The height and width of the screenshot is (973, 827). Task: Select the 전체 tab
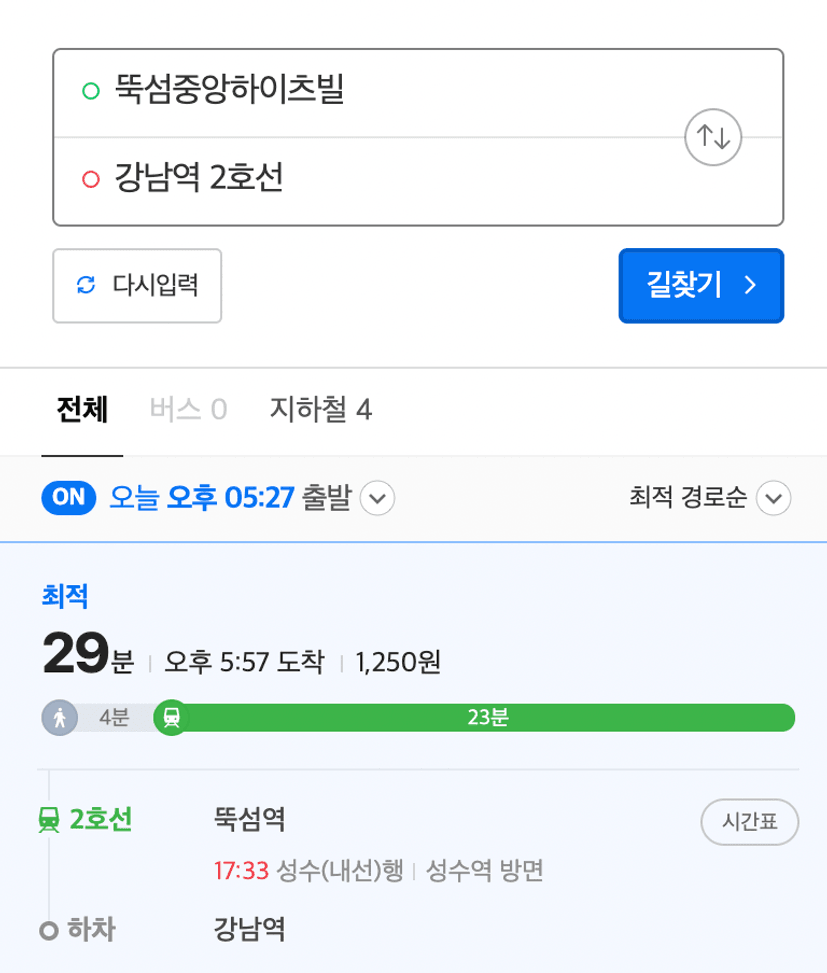click(x=82, y=410)
